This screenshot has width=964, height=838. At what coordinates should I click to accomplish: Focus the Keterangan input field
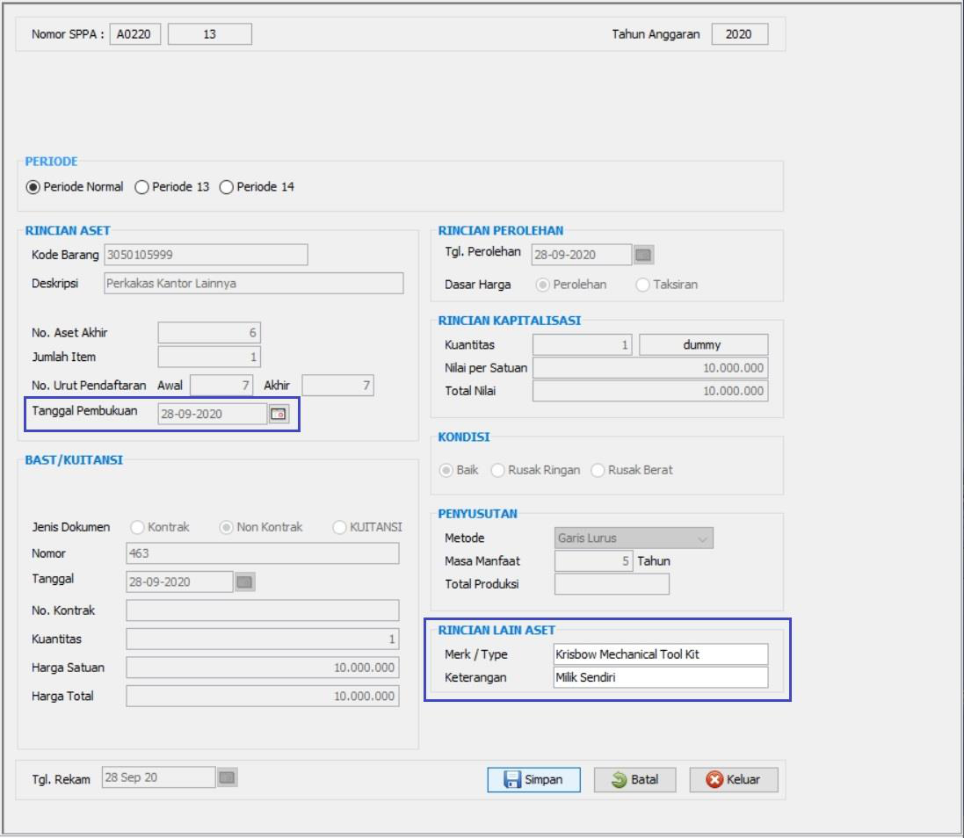(660, 678)
